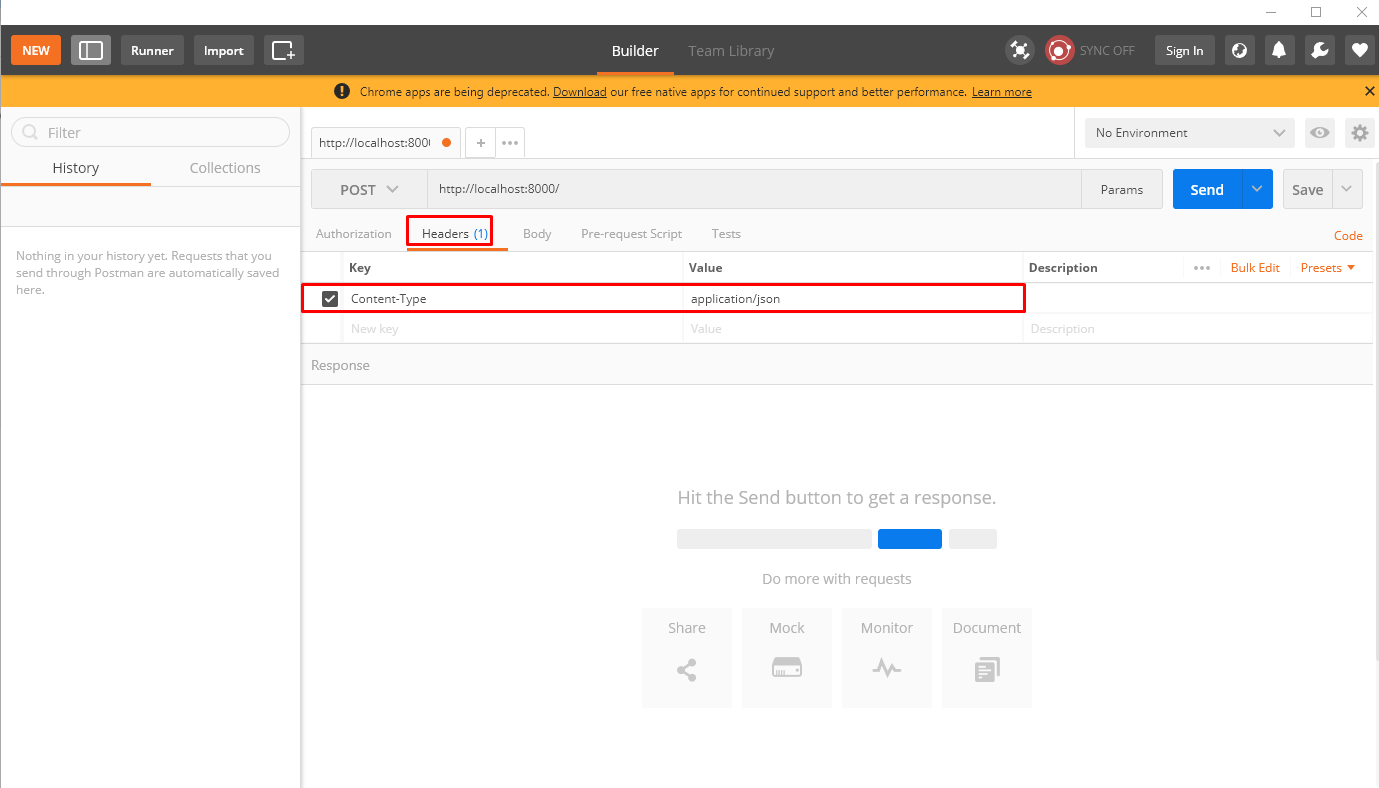Image resolution: width=1379 pixels, height=788 pixels.
Task: Edit the application/json value cell
Action: (x=853, y=298)
